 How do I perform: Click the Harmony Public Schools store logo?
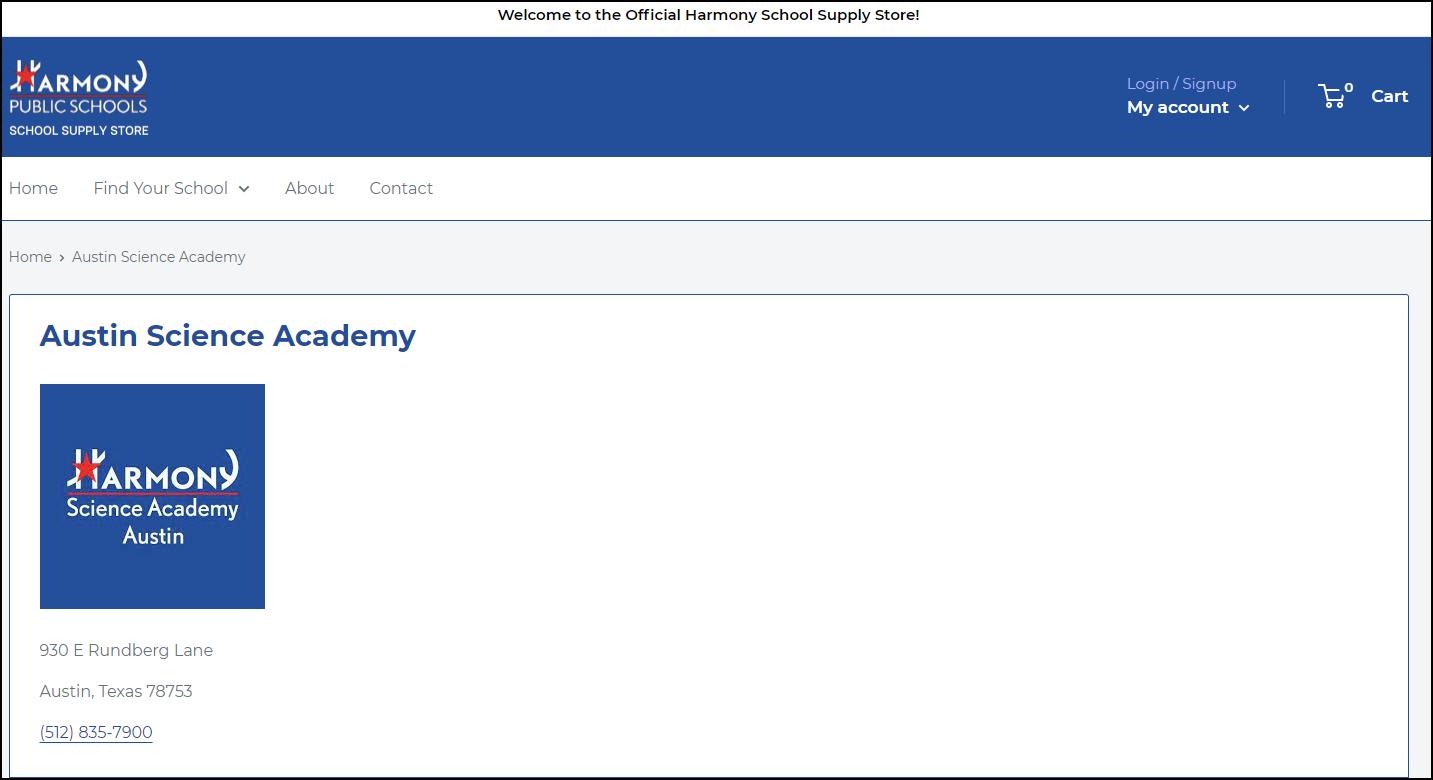(x=79, y=97)
